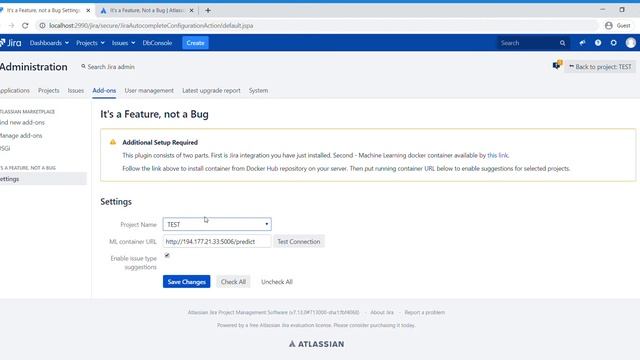
Task: Click the Atlassian footer logo
Action: pos(316,344)
